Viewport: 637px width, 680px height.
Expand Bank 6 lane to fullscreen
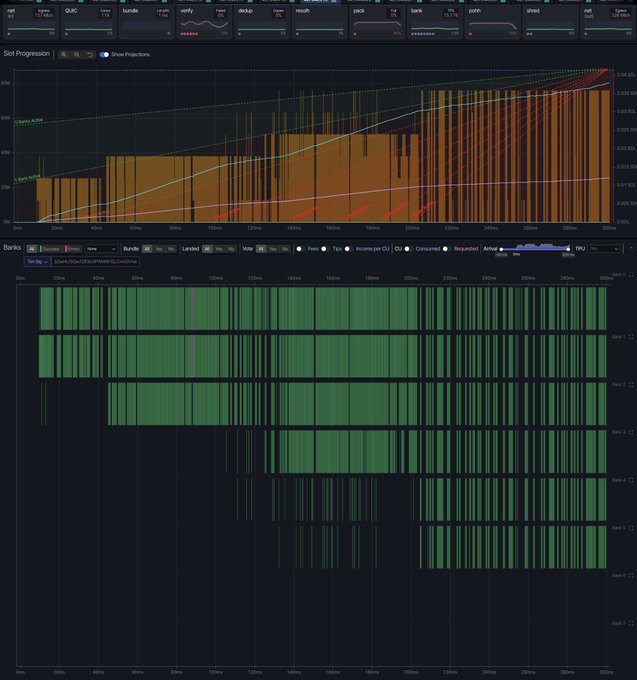tap(631, 575)
